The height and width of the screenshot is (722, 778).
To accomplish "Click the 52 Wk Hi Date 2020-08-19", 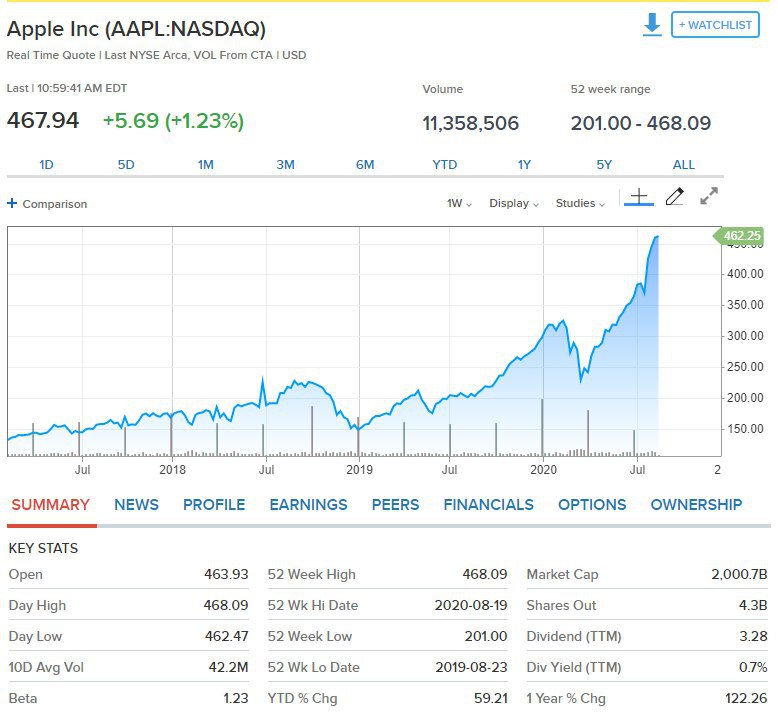I will coord(471,605).
